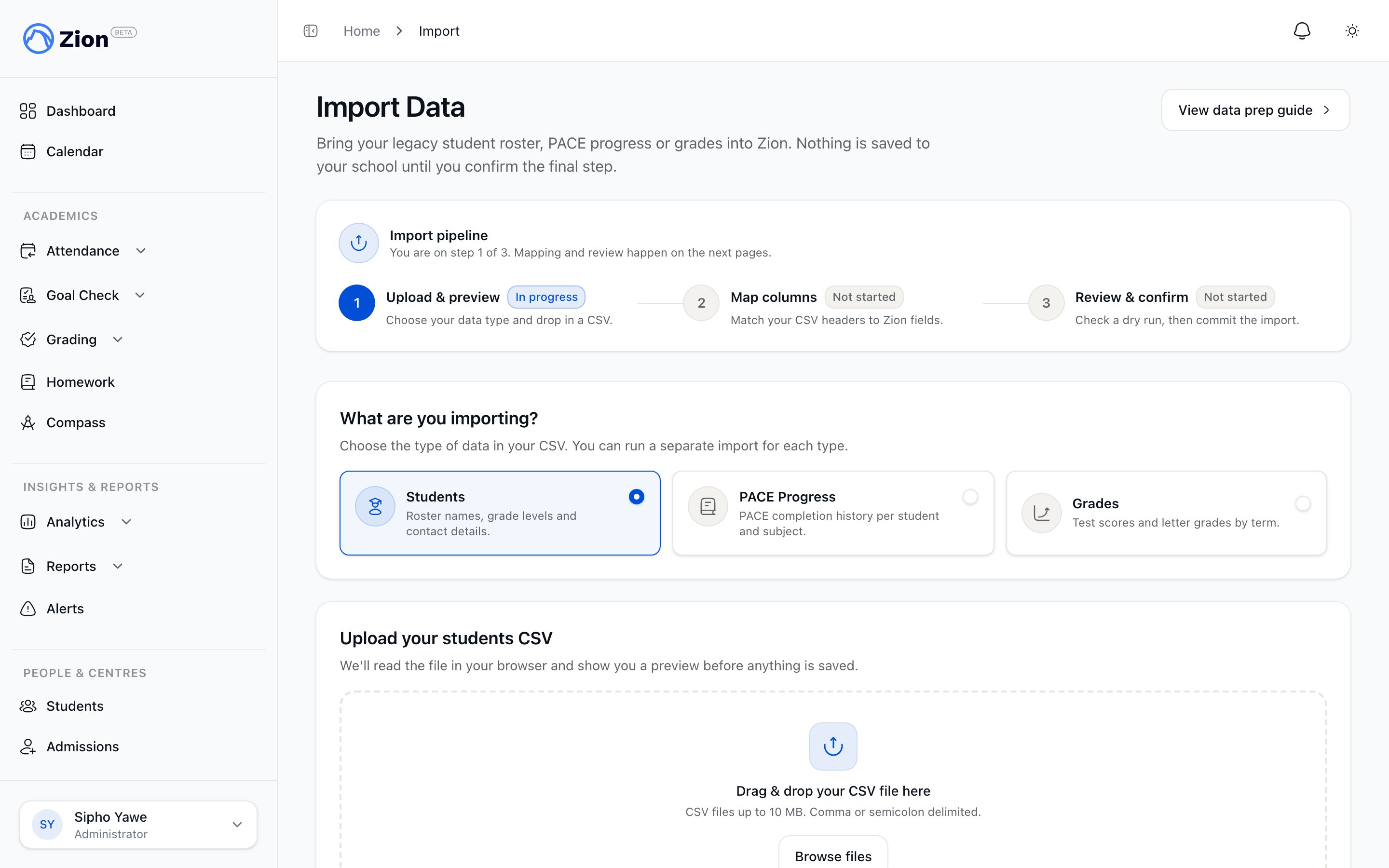1389x868 pixels.
Task: Open the Sipho Yawe account dropdown
Action: point(138,825)
